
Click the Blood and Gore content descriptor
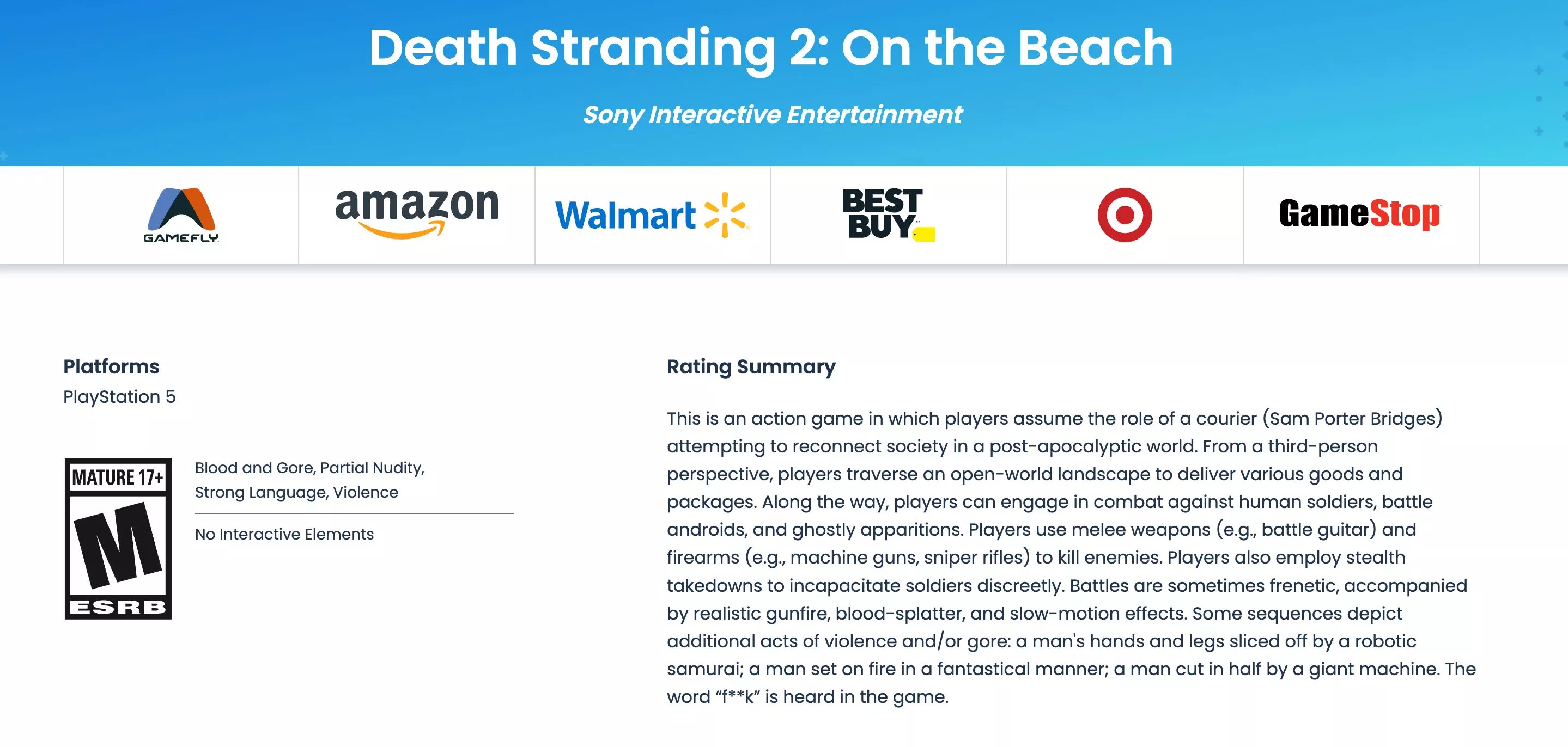(x=254, y=467)
